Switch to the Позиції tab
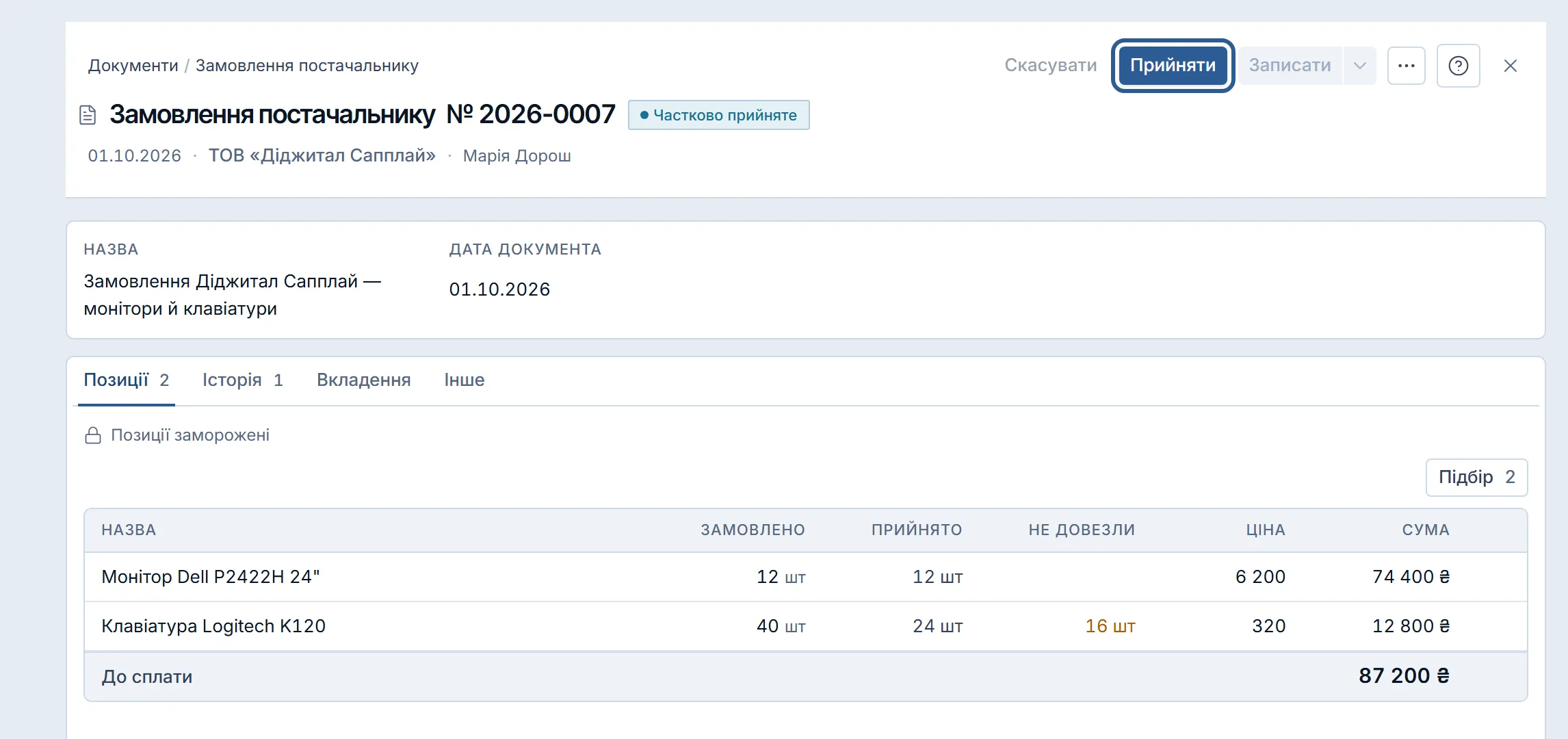Viewport: 1568px width, 739px height. coord(127,380)
